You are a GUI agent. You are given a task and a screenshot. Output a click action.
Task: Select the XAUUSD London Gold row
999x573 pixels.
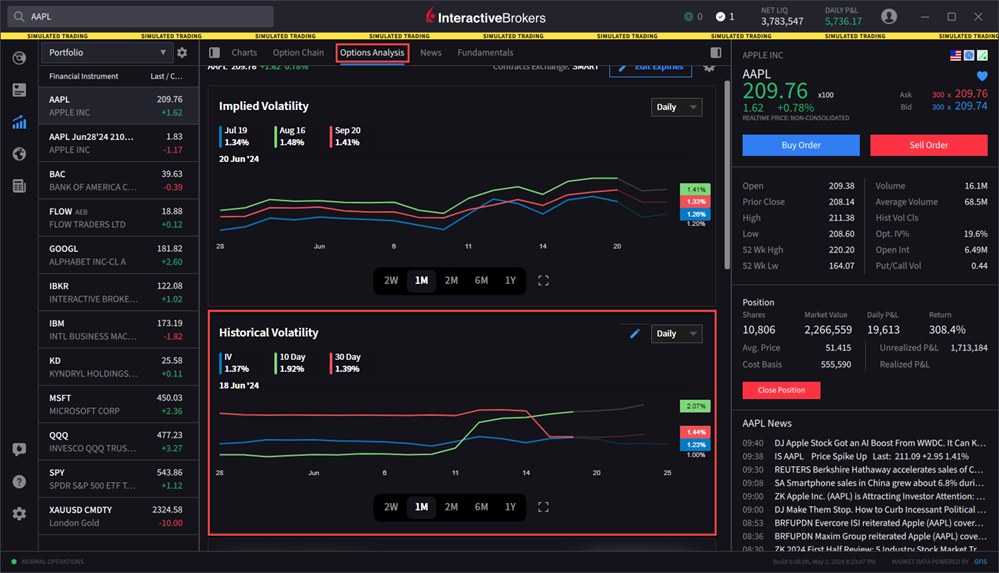[119, 516]
